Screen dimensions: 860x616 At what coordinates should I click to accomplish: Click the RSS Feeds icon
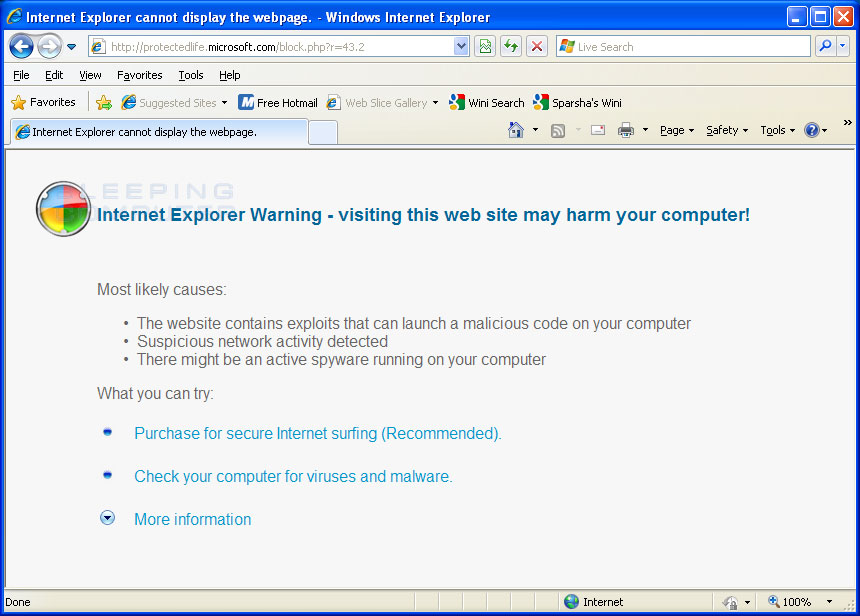558,131
